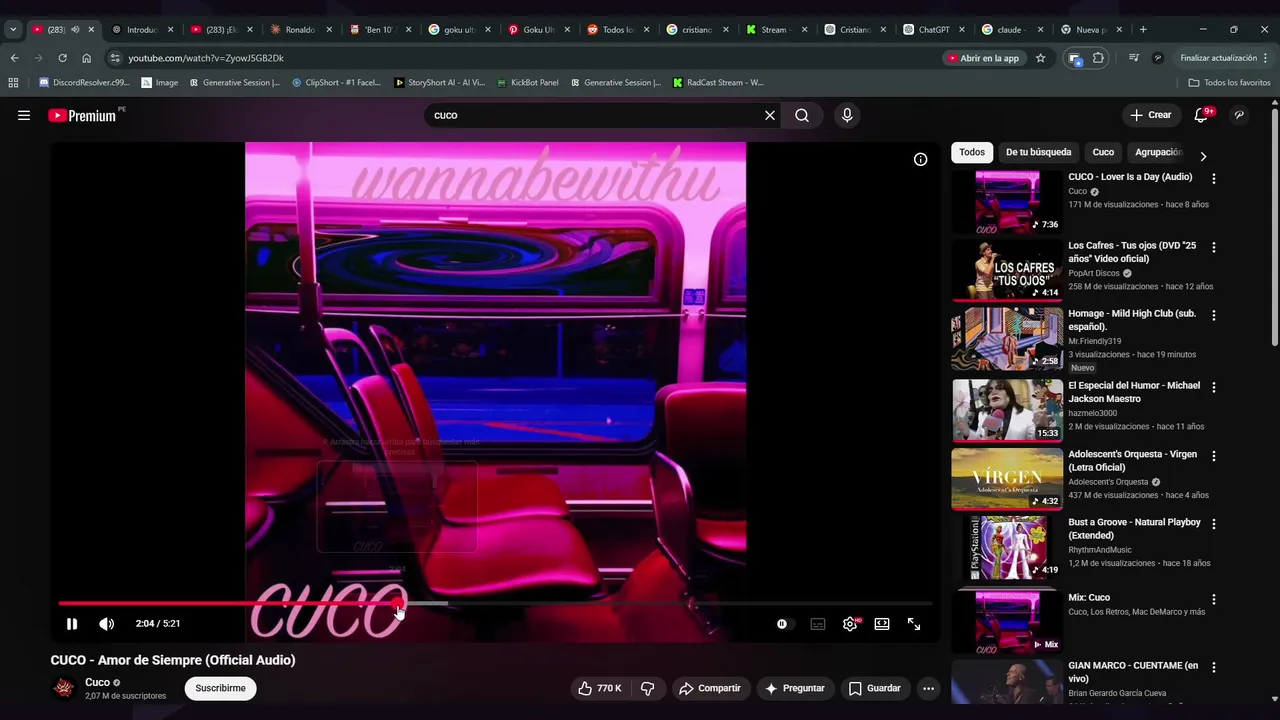The image size is (1280, 720).
Task: Open options for Adolescent's Orquesta Virgen
Action: point(1214,456)
